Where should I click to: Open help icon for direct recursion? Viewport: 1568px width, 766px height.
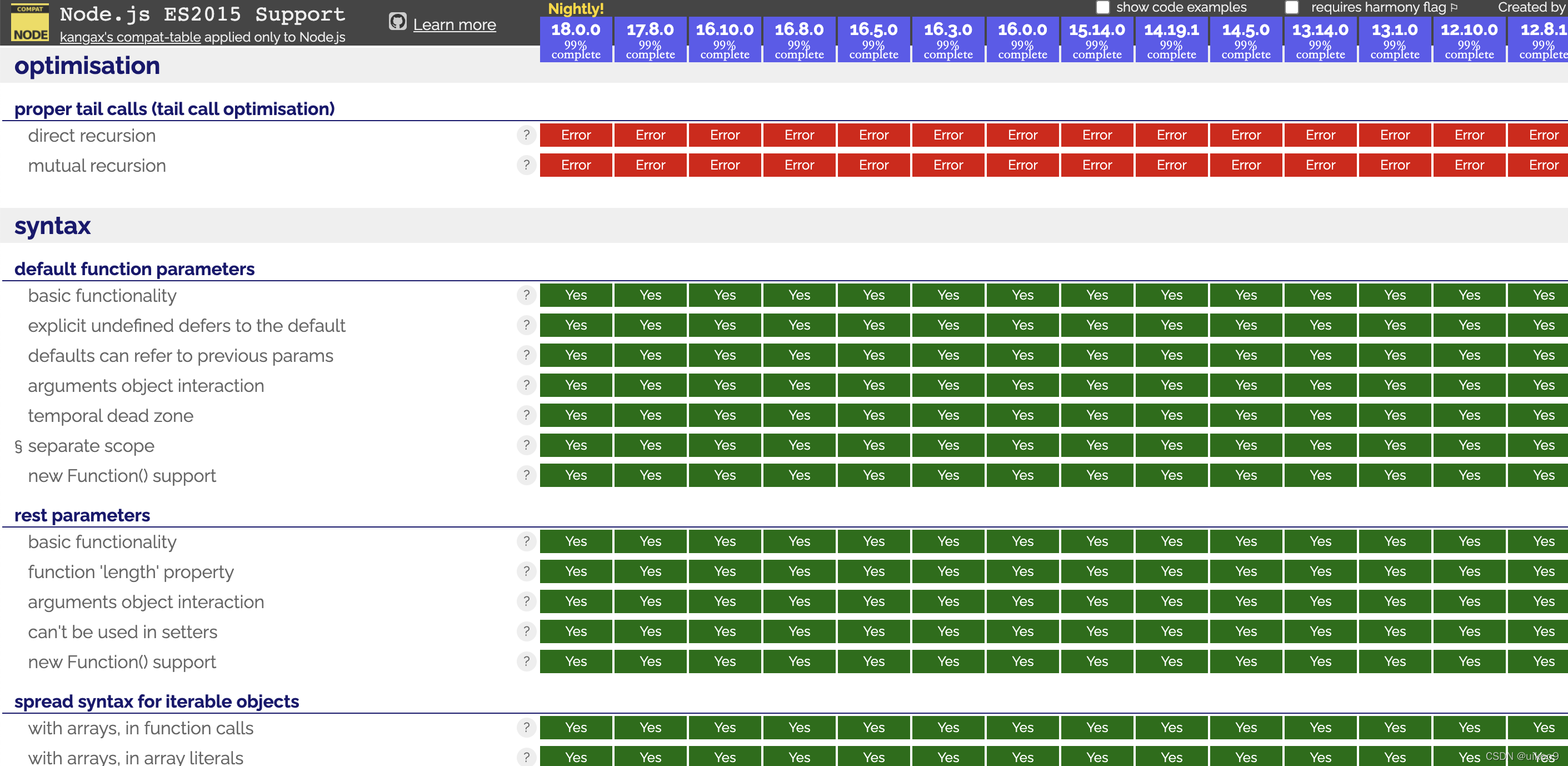click(x=526, y=135)
